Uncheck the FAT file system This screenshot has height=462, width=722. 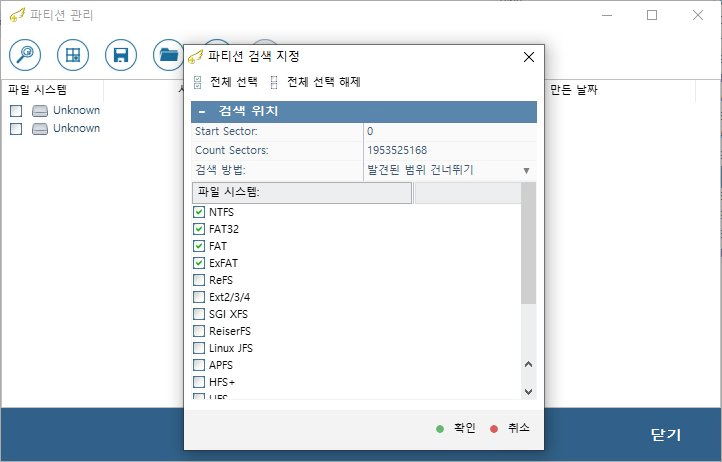tap(199, 246)
